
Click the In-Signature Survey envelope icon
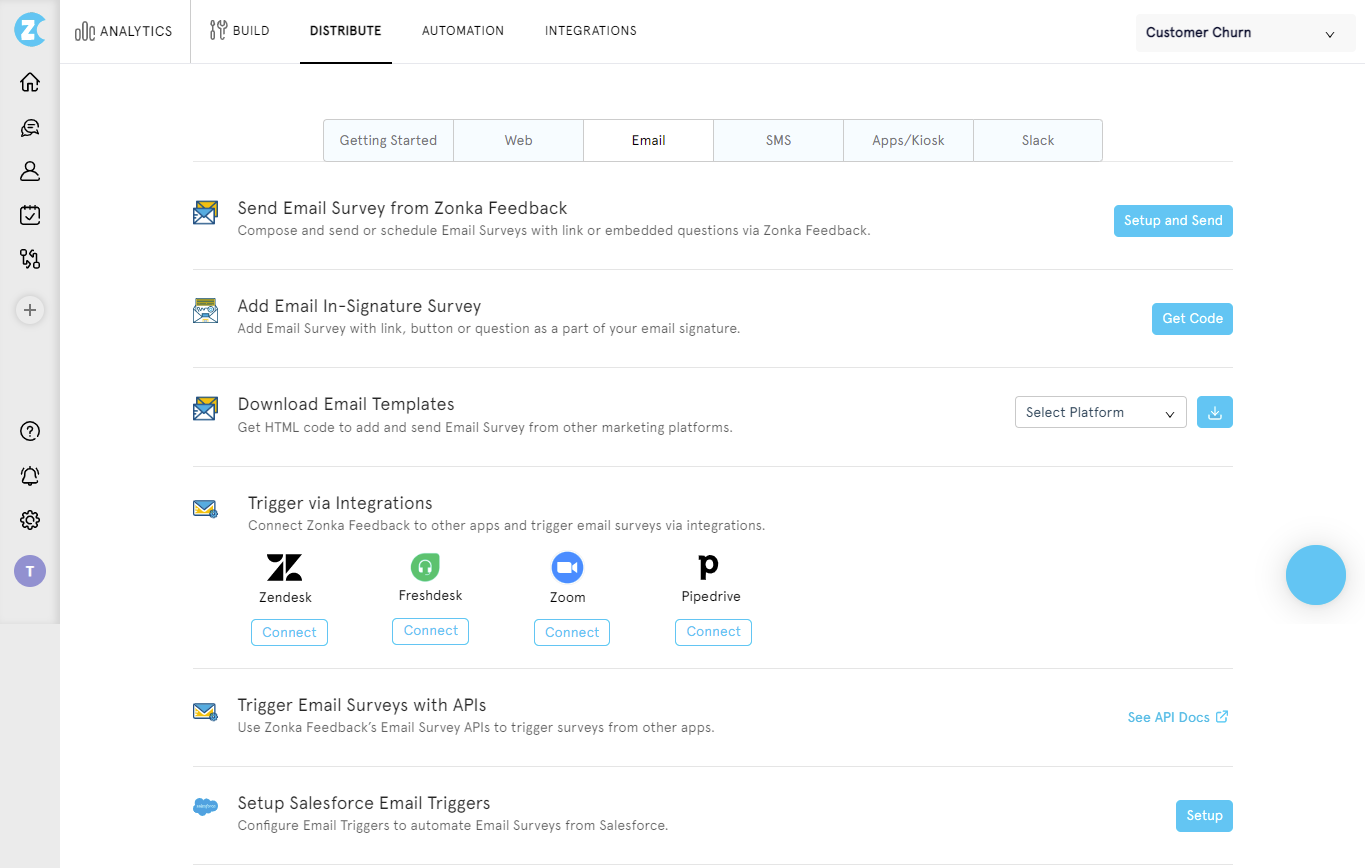(x=206, y=311)
